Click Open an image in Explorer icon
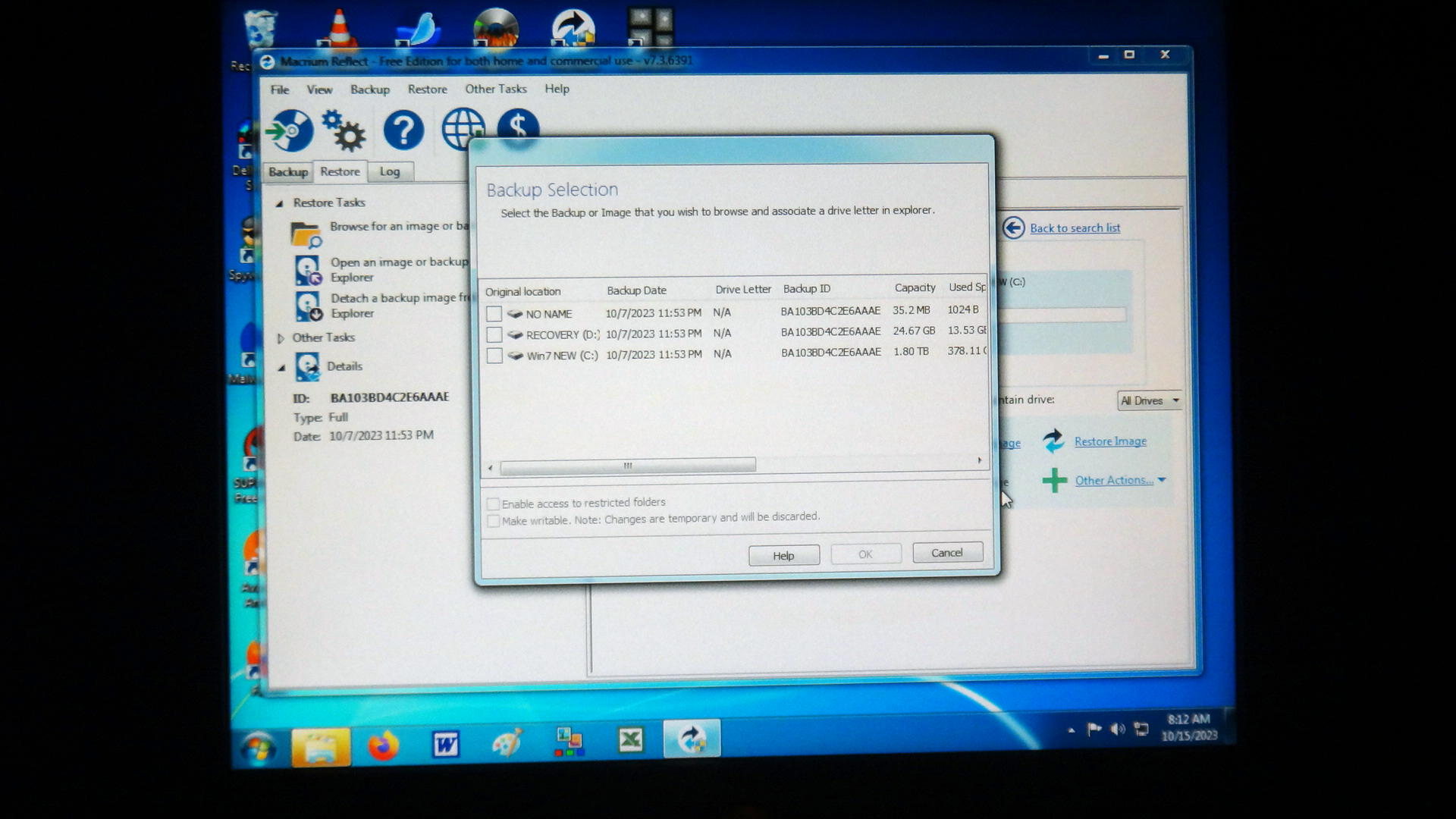1456x819 pixels. coord(308,270)
